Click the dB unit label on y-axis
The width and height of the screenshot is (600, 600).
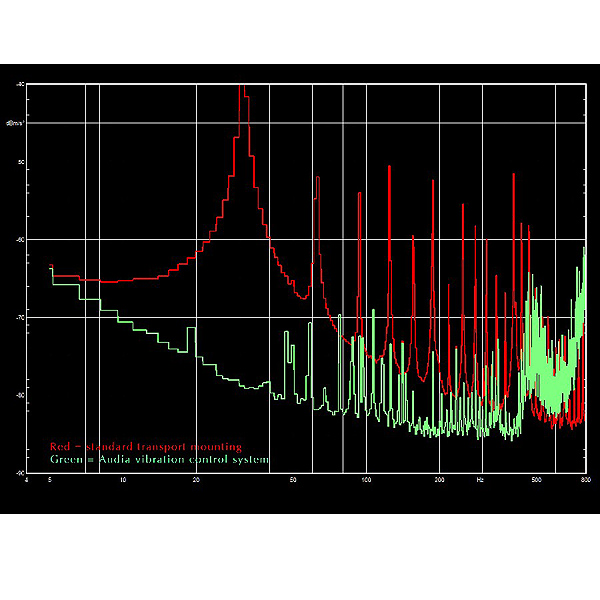[x=15, y=123]
